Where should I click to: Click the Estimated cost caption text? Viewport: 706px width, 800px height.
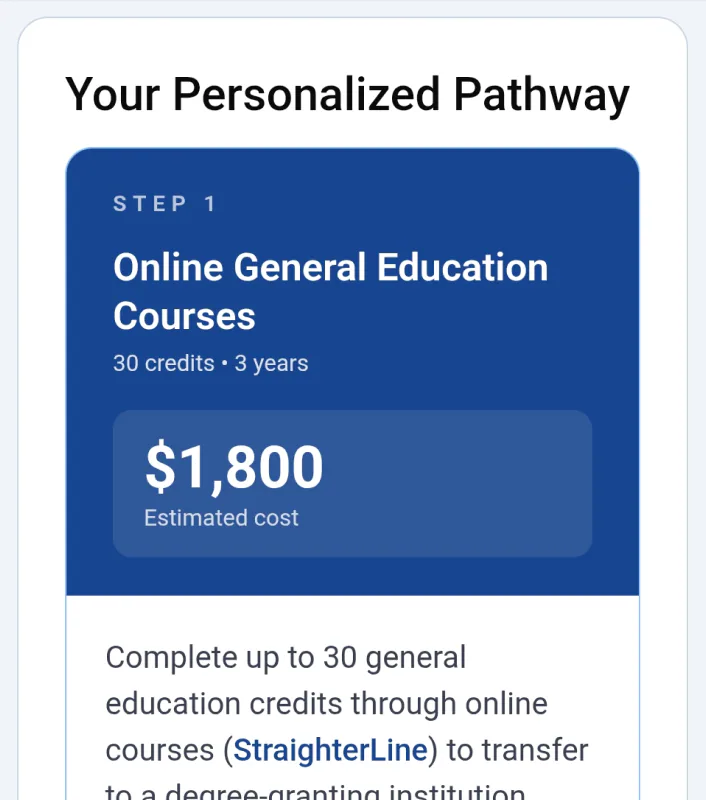click(x=221, y=518)
